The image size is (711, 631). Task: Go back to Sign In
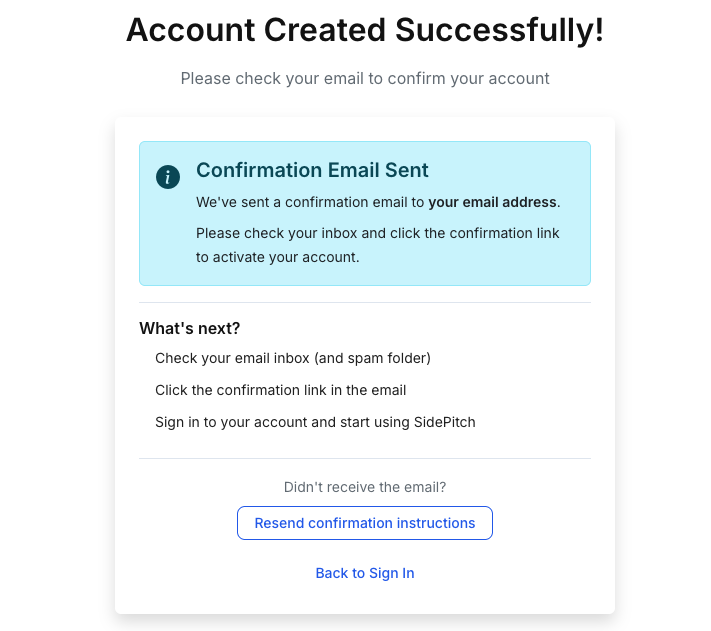pyautogui.click(x=365, y=573)
